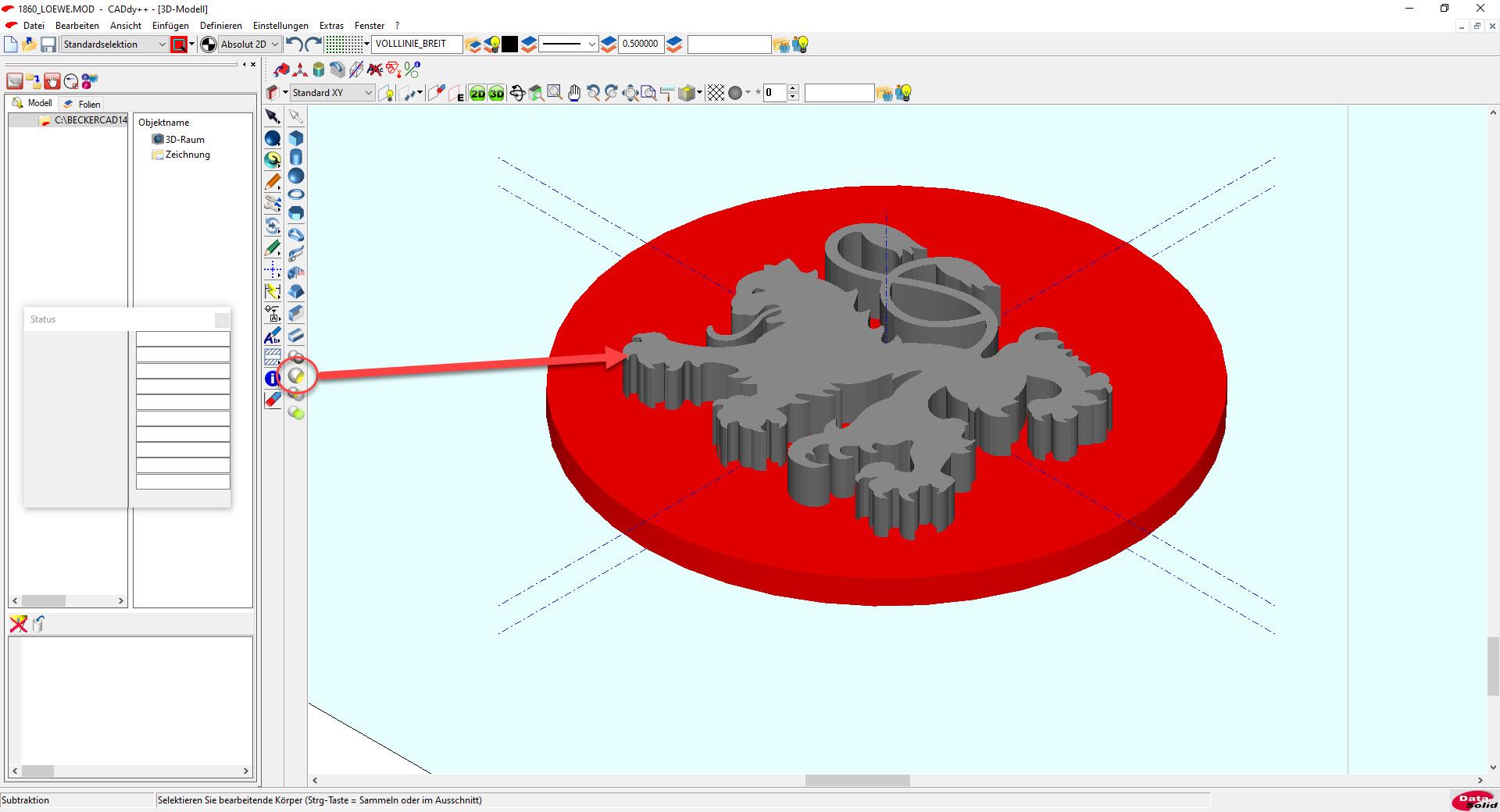This screenshot has width=1500, height=812.
Task: Select the 3D-Raum object
Action: coord(178,140)
